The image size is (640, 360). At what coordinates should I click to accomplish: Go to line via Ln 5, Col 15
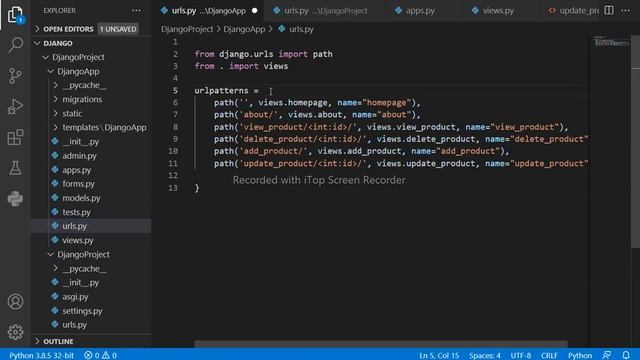[439, 355]
